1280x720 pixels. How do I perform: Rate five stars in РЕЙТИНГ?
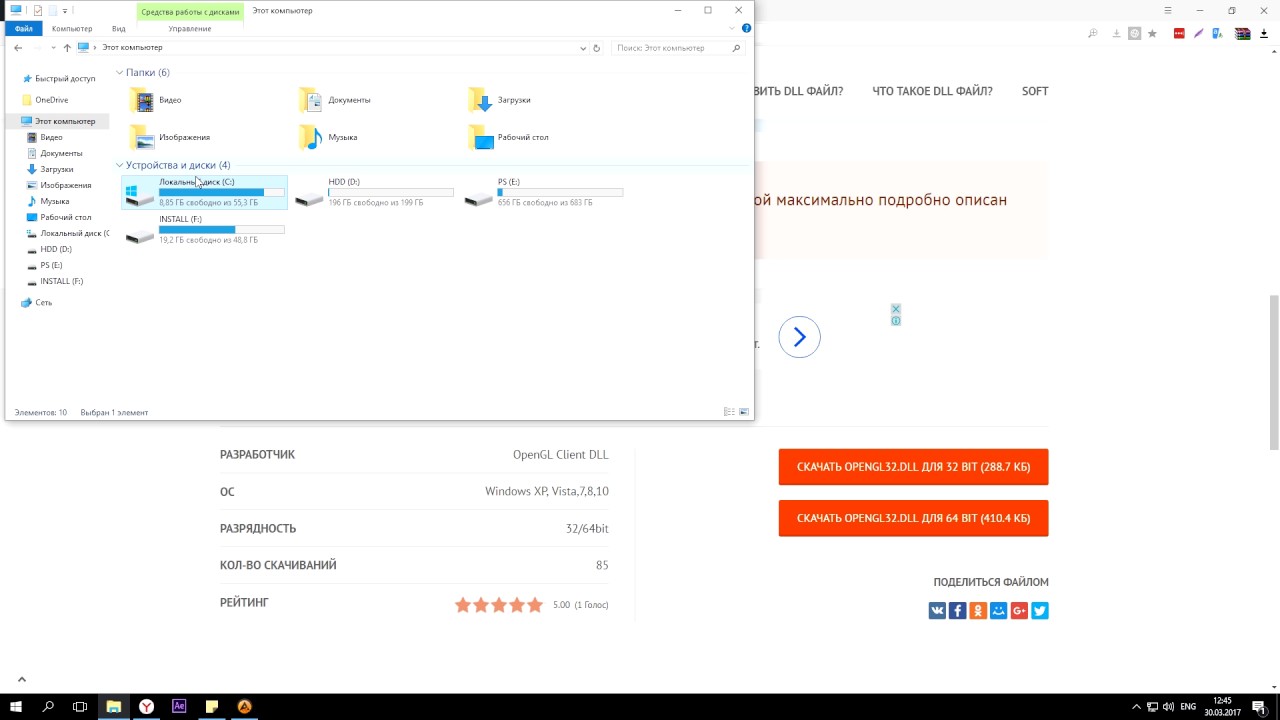pyautogui.click(x=535, y=605)
